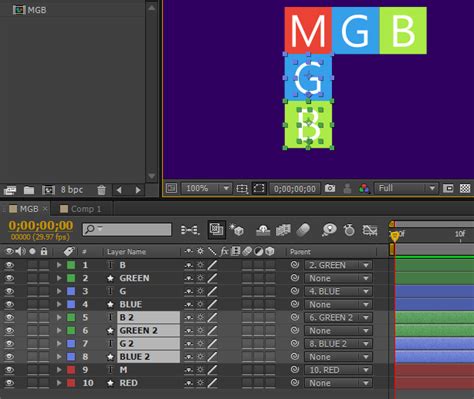The width and height of the screenshot is (474, 399).
Task: Open parent dropdown showing 4. BLUE
Action: (338, 291)
